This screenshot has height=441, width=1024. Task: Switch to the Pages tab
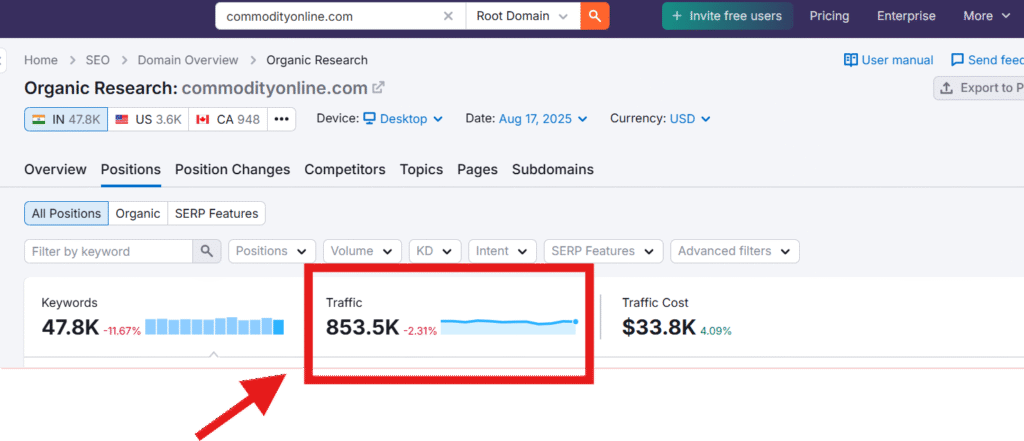pos(477,169)
